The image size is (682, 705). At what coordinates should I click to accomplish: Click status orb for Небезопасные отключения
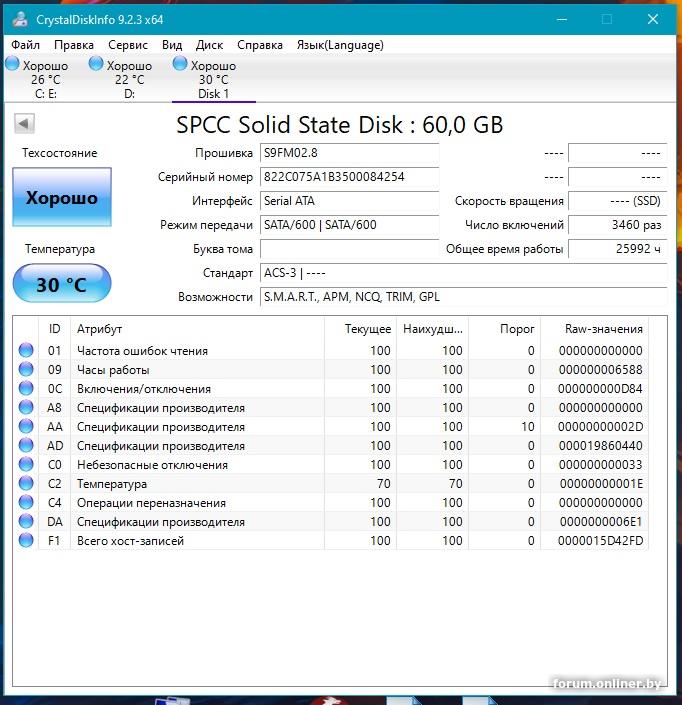26,465
